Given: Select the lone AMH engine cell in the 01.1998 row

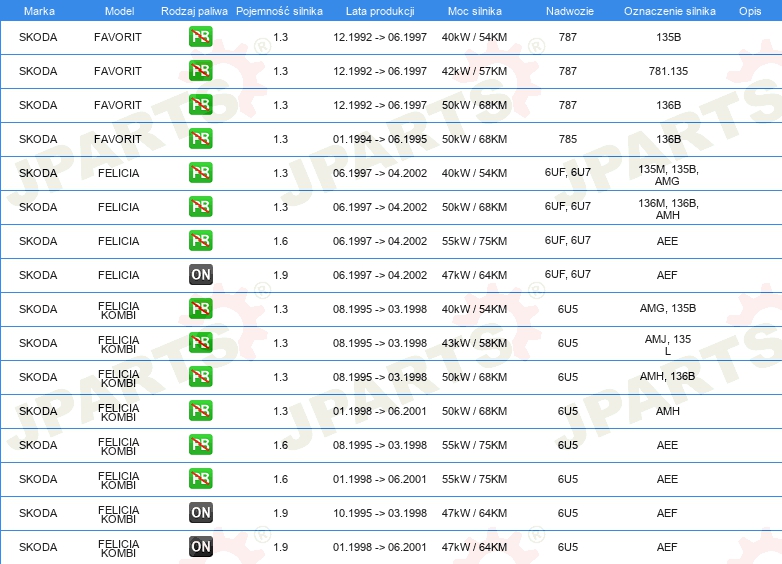Looking at the screenshot, I should coord(668,411).
